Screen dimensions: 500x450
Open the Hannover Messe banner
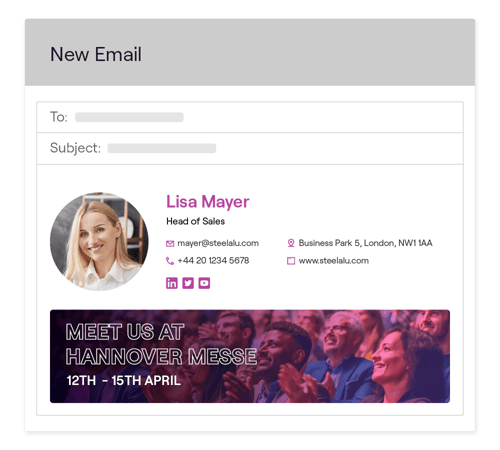click(250, 356)
